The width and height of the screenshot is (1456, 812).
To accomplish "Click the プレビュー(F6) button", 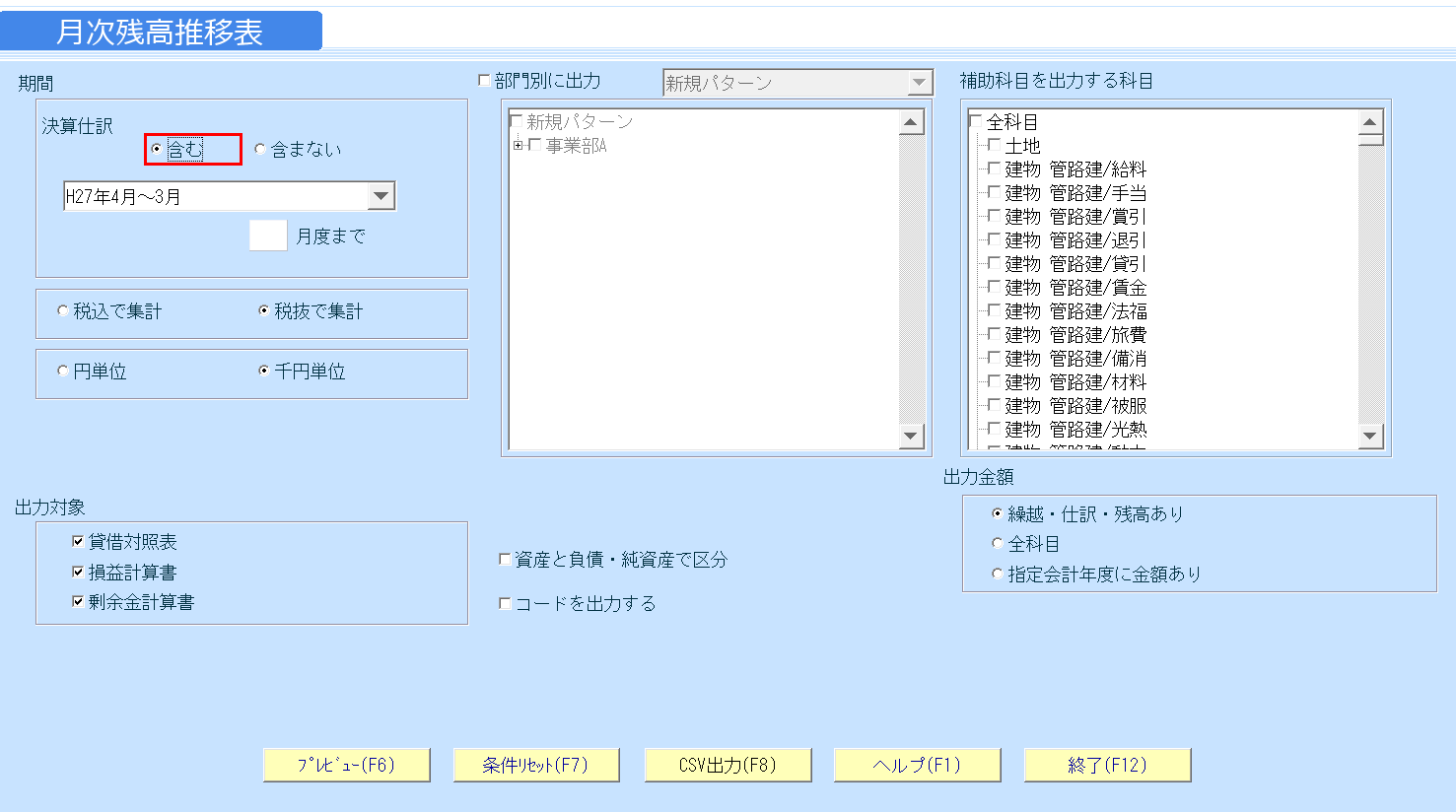I will (346, 764).
